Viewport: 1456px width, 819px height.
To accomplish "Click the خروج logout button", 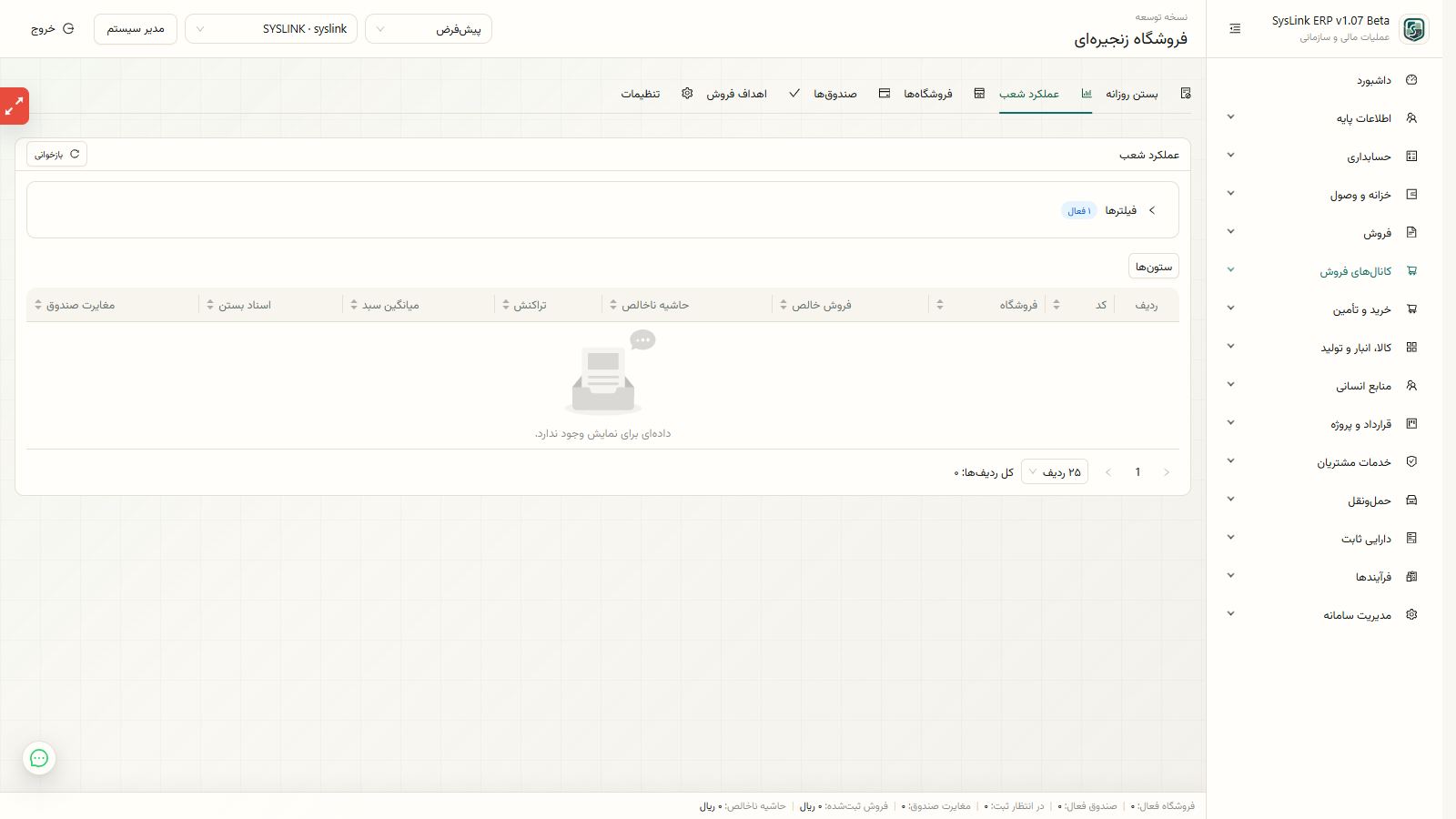I will (52, 29).
